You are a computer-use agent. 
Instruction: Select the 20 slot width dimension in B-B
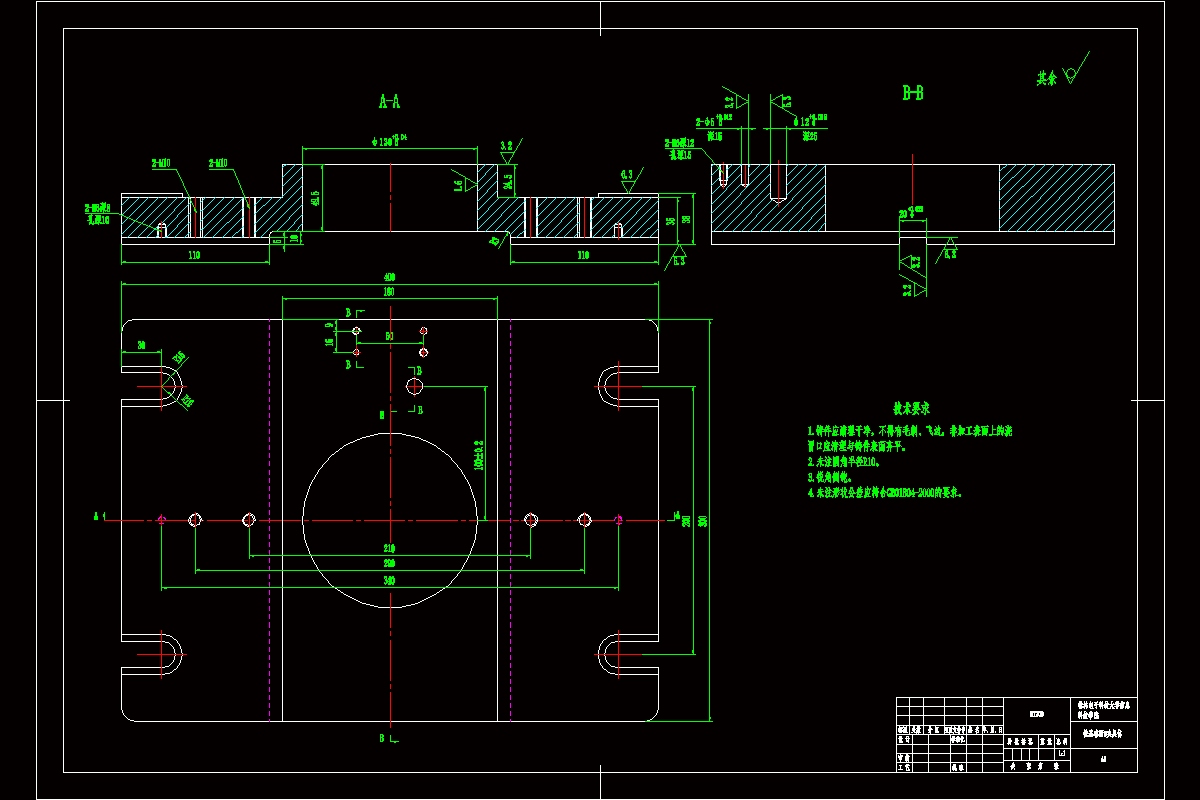click(x=909, y=213)
